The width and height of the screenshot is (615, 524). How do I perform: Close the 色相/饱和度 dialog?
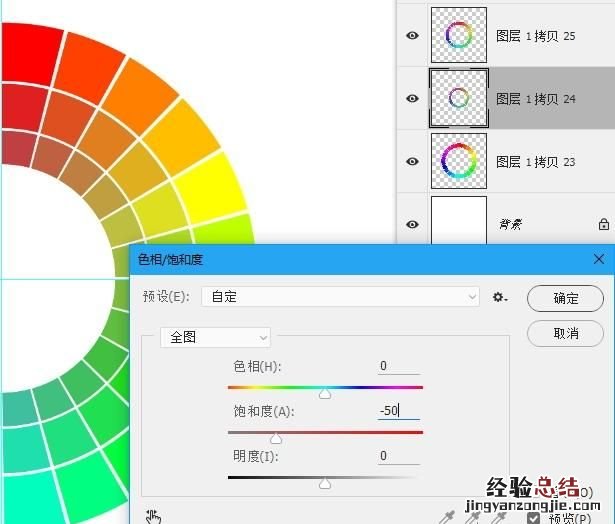599,260
